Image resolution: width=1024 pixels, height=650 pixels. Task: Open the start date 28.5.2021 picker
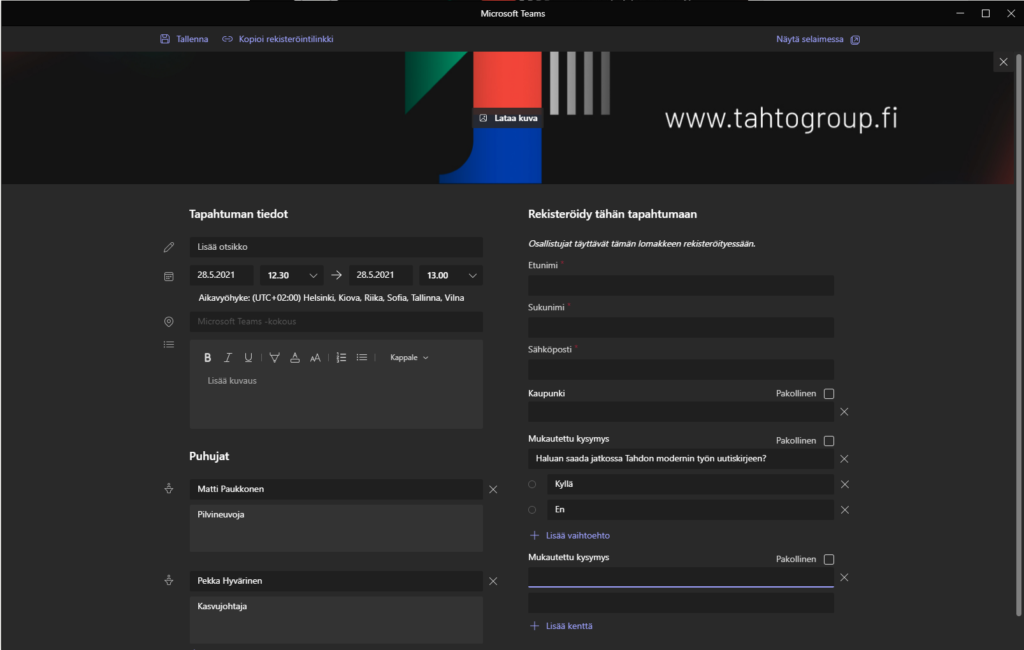coord(221,275)
